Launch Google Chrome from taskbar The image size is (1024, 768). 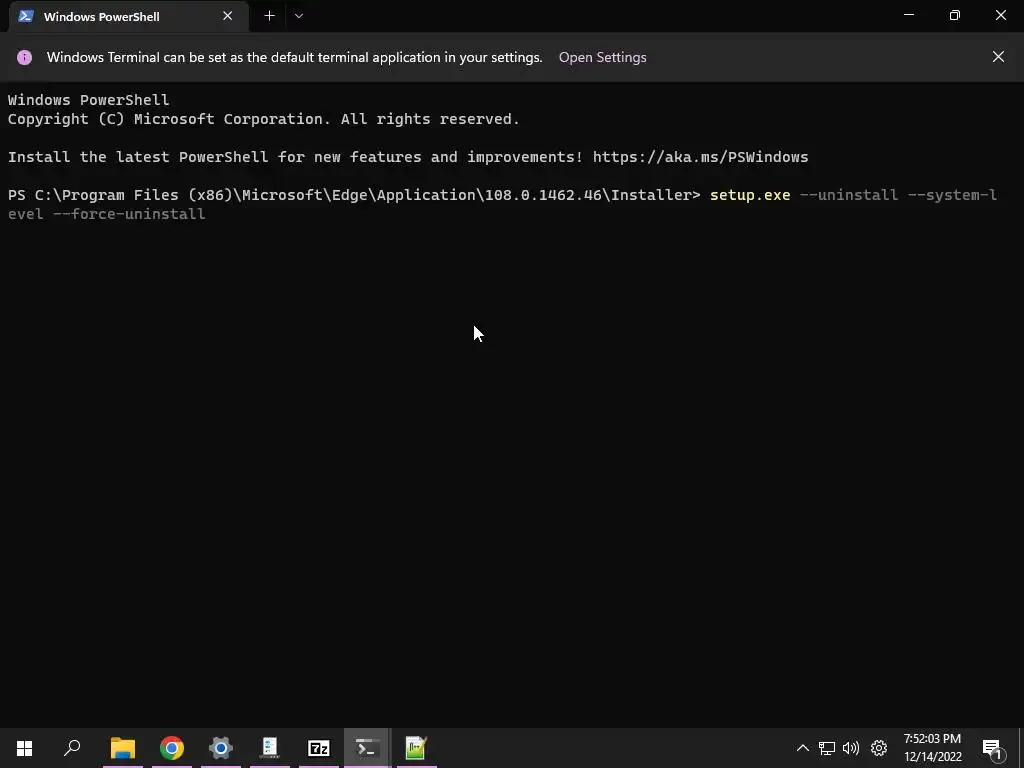[x=172, y=748]
